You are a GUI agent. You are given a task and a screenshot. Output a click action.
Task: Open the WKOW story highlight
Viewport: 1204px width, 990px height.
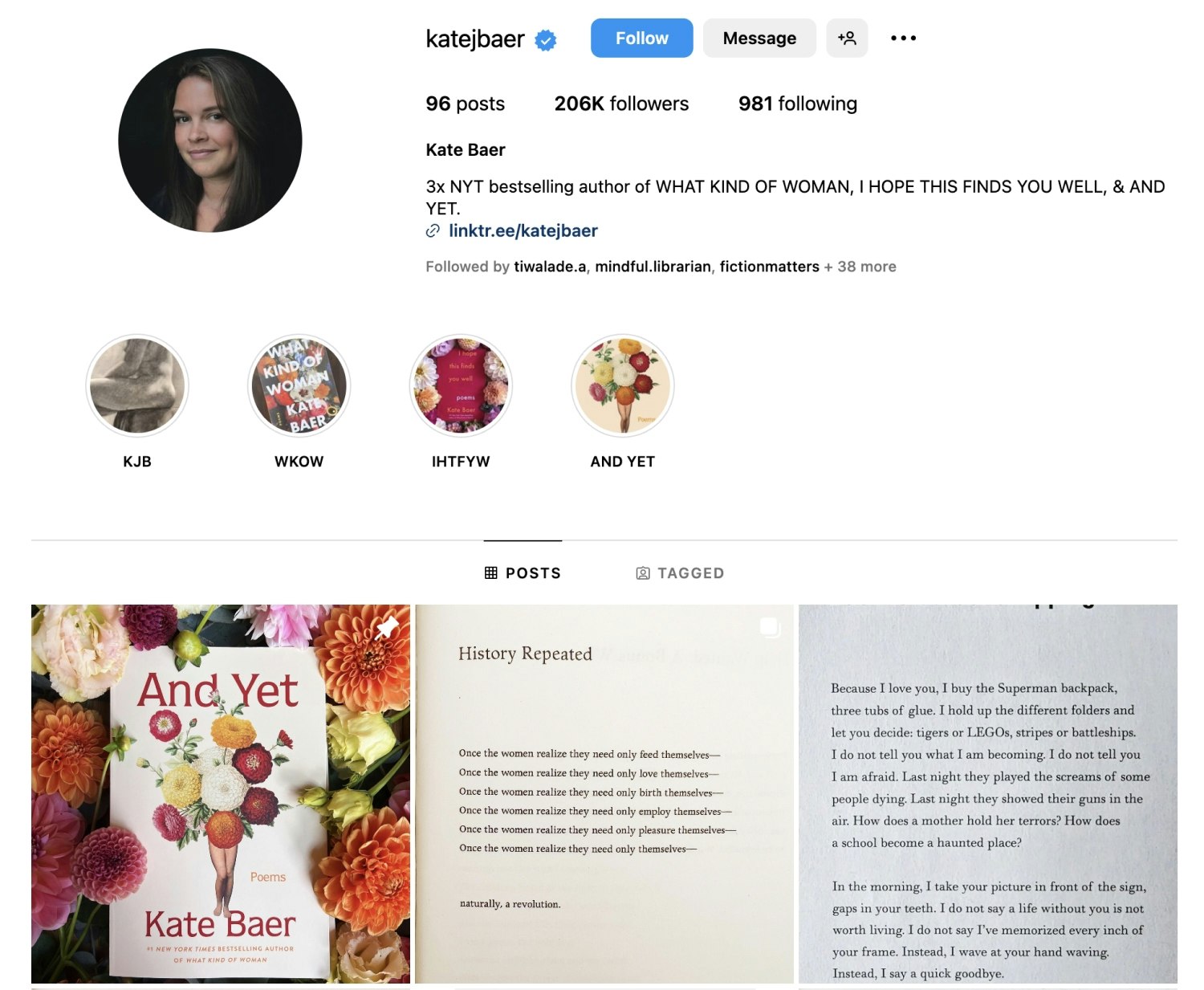299,385
